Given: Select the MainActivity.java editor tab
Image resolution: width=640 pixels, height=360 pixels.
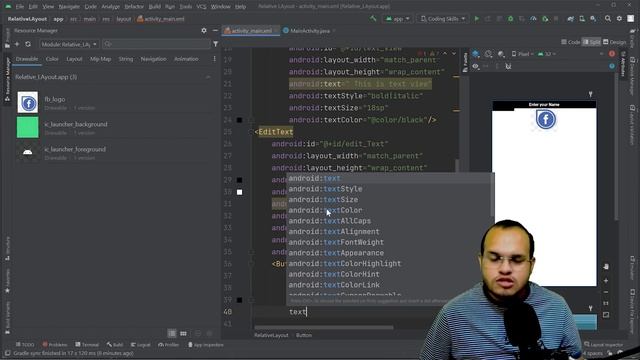Looking at the screenshot, I should 309,31.
